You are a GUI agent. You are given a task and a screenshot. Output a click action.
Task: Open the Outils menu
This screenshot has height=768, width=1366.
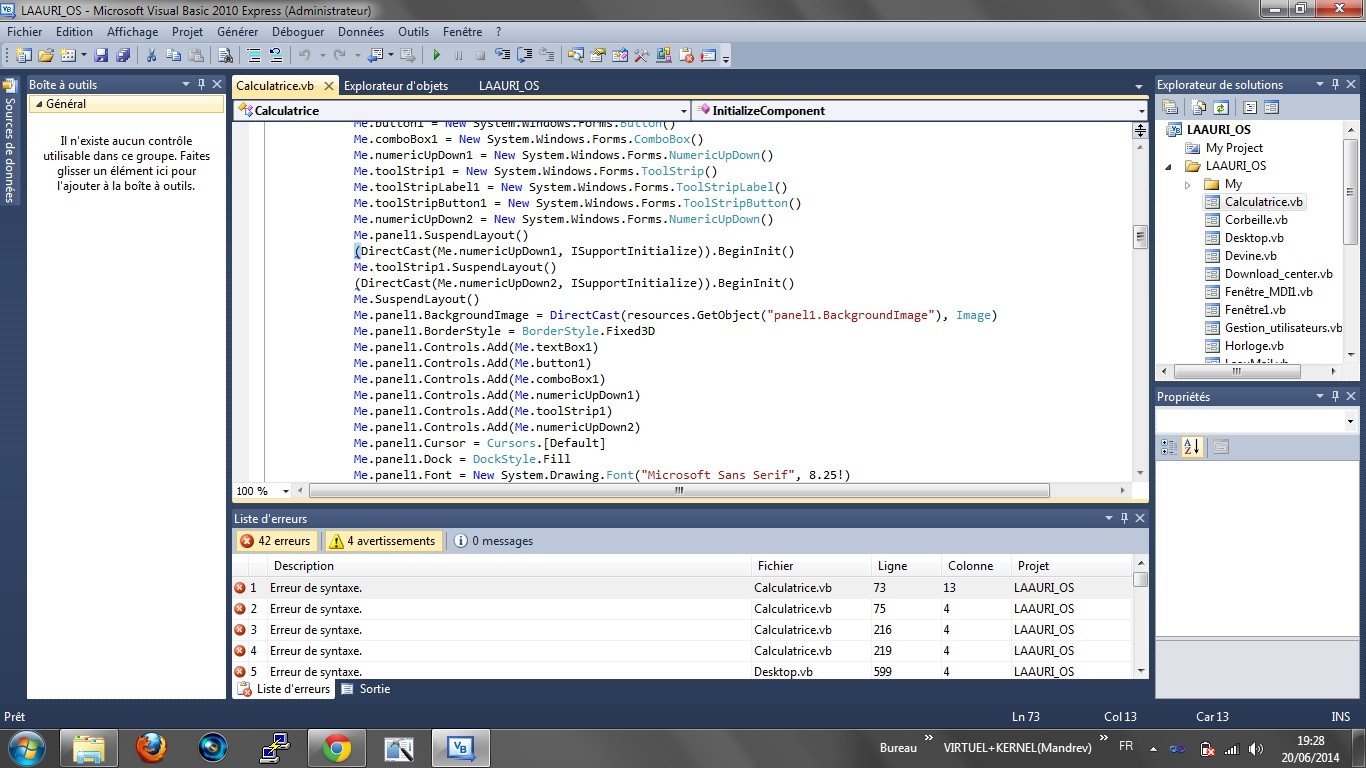click(413, 32)
